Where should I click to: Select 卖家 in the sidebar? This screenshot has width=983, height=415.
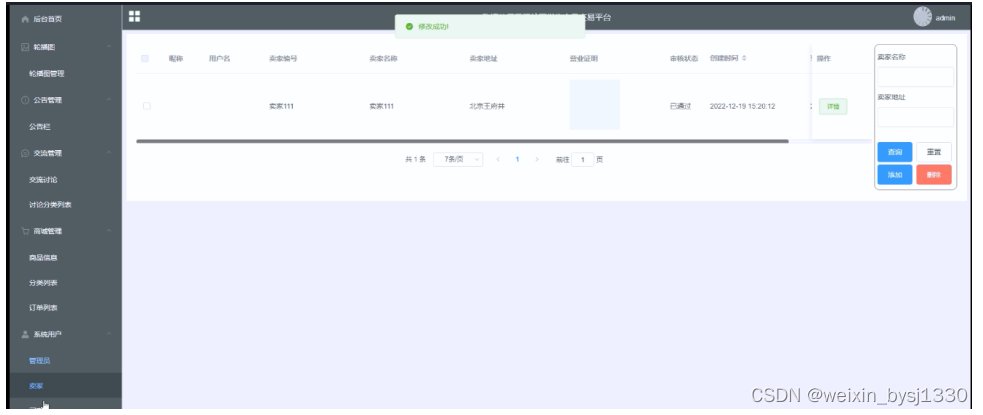pyautogui.click(x=36, y=386)
